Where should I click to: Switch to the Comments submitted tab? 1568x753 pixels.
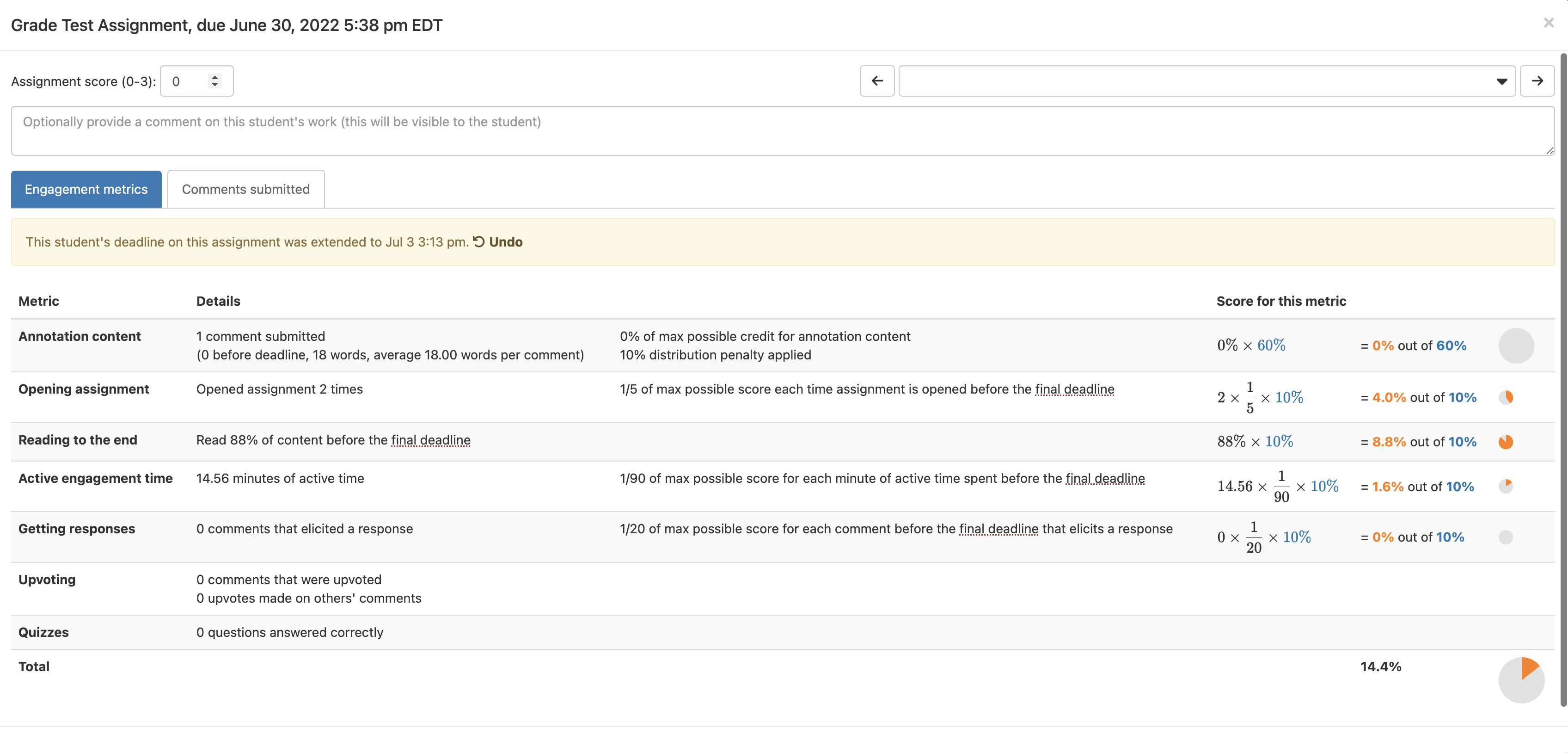[245, 190]
